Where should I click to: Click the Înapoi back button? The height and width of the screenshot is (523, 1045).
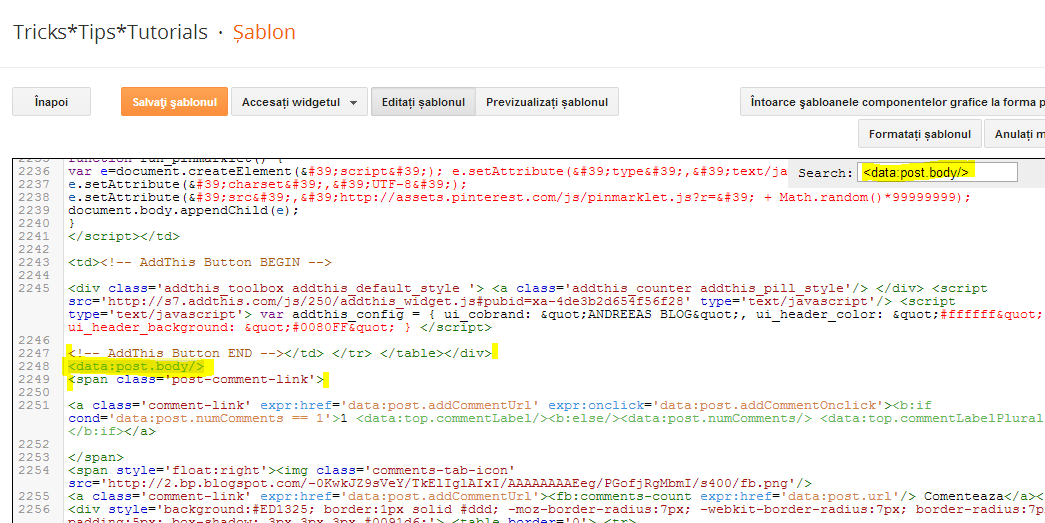pos(51,102)
